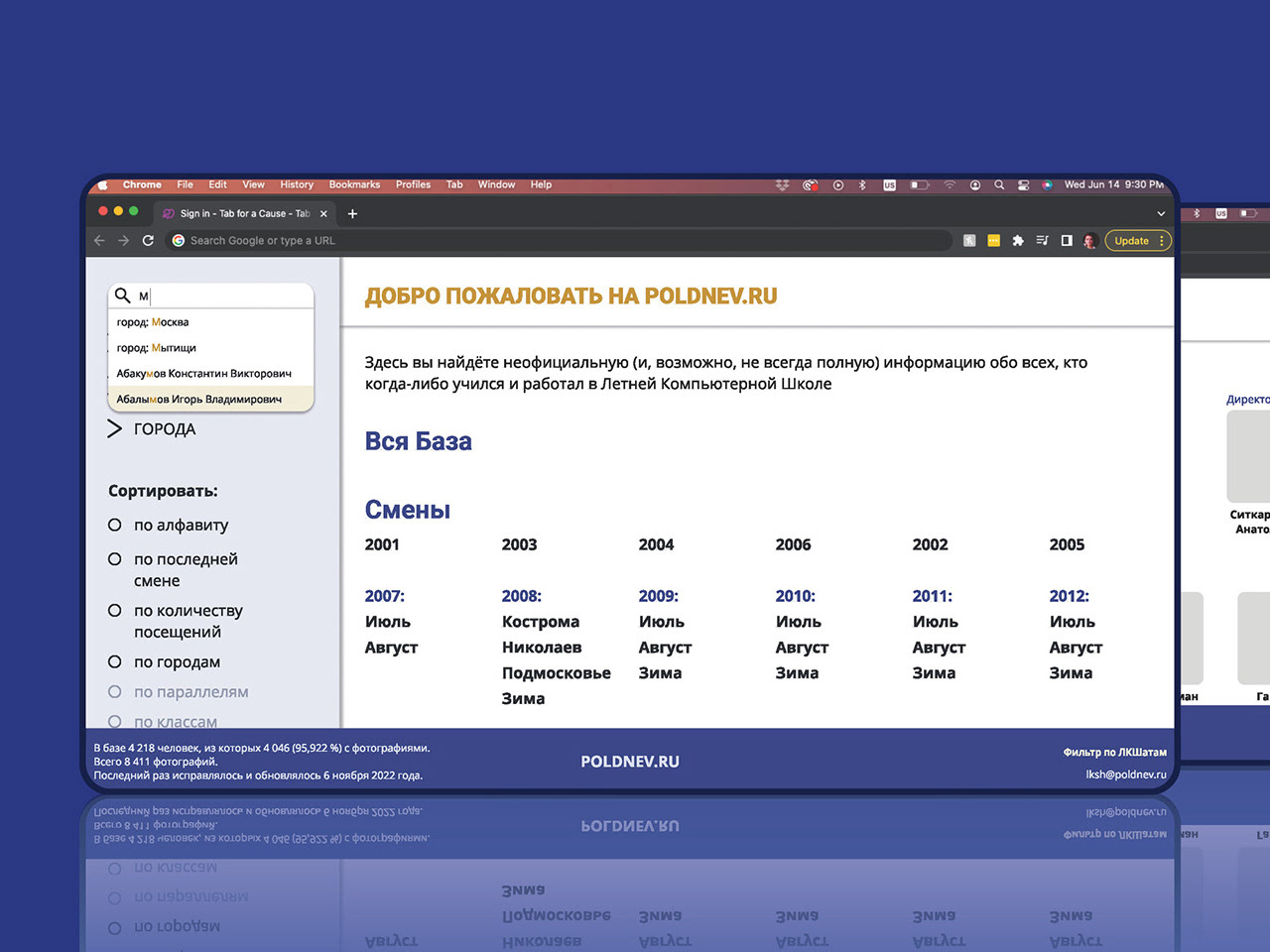
Task: Open the 2001 shift link
Action: coord(382,544)
